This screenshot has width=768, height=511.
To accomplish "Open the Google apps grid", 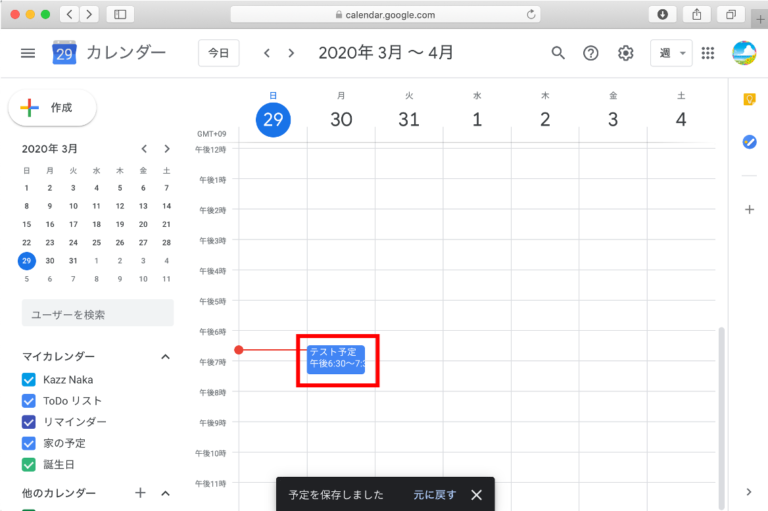I will [708, 53].
